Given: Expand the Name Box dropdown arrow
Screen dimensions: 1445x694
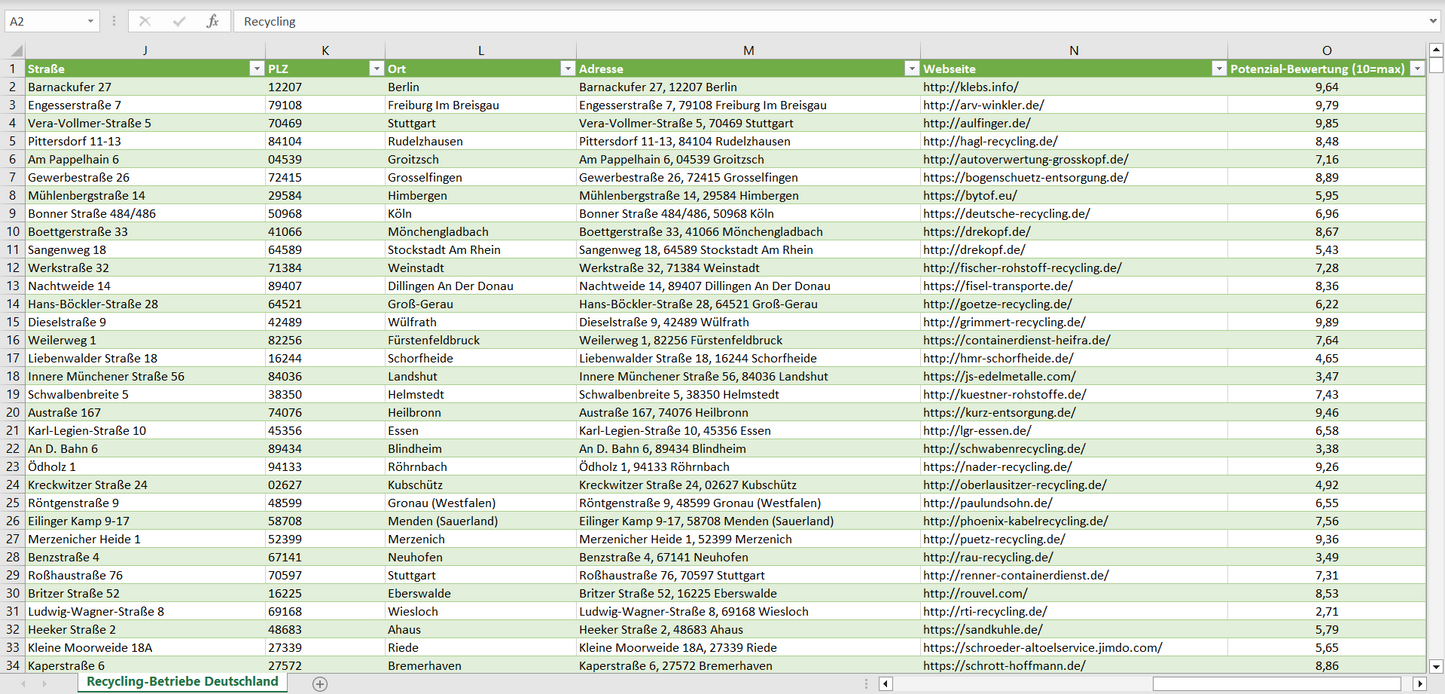Looking at the screenshot, I should click(x=90, y=21).
